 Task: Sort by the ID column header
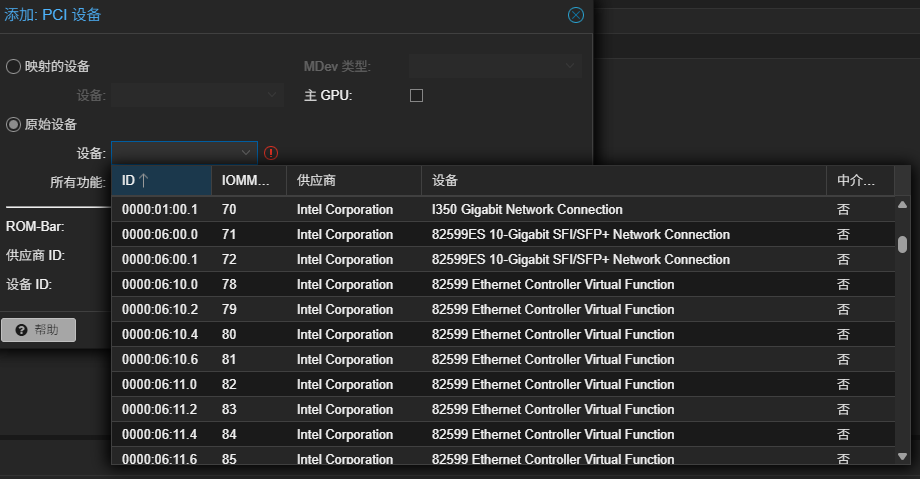click(161, 181)
